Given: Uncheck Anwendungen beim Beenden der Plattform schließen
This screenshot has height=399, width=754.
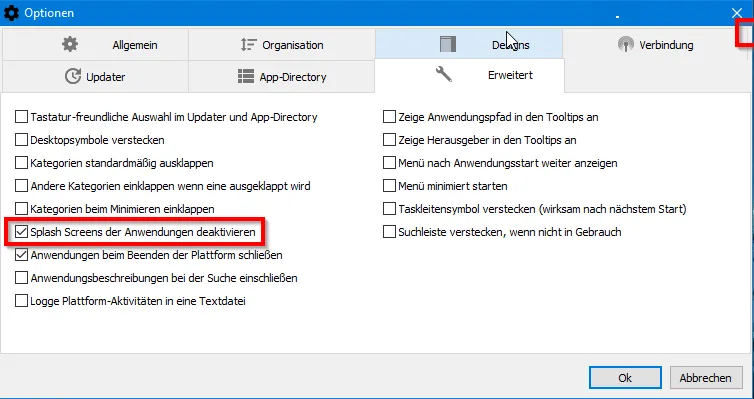Looking at the screenshot, I should (21, 255).
